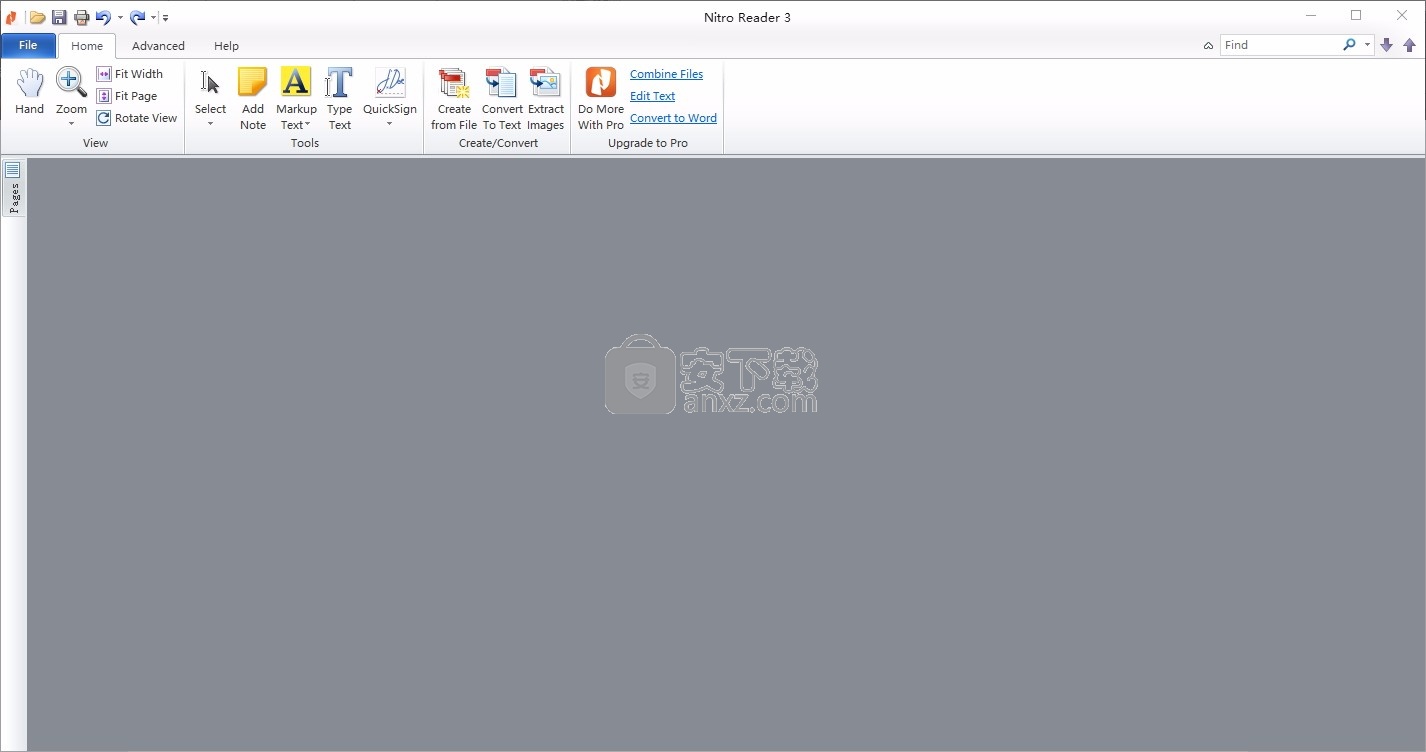This screenshot has height=752, width=1426.
Task: Click the Open folder icon in quick access toolbar
Action: tap(37, 17)
